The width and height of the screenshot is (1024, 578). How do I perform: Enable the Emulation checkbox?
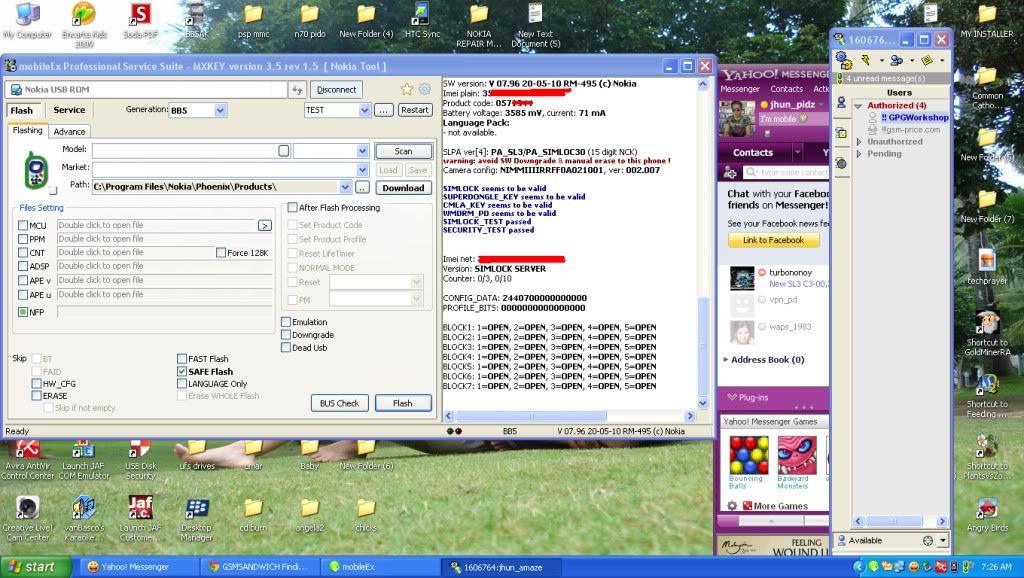[x=286, y=322]
